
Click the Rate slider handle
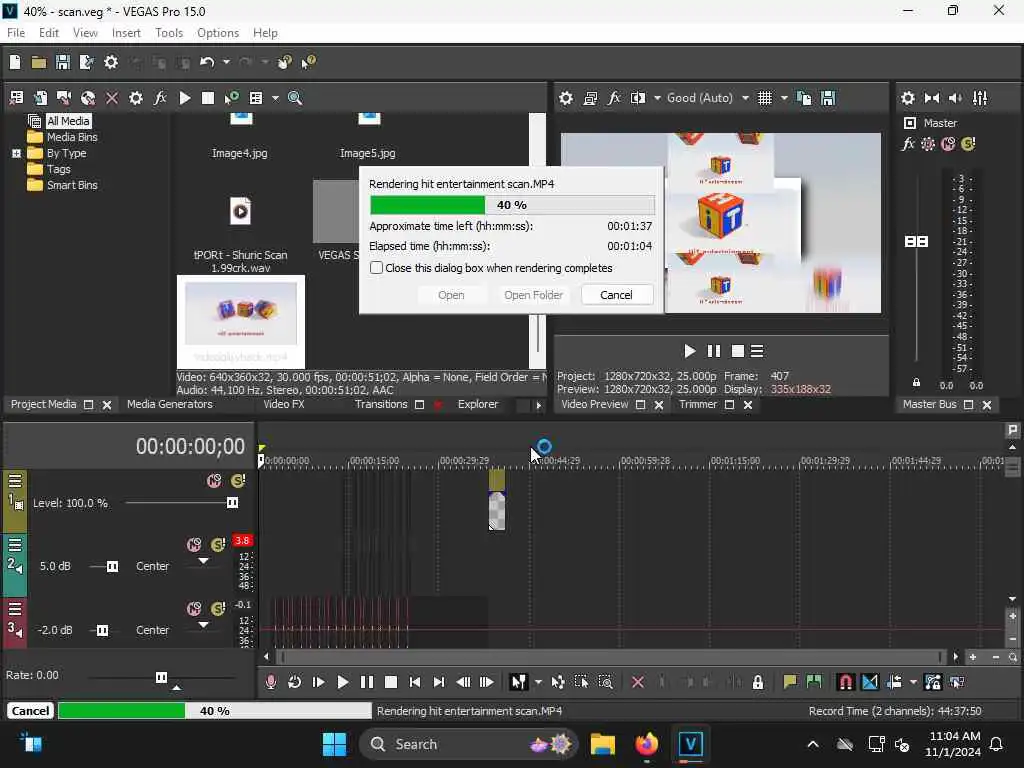161,677
